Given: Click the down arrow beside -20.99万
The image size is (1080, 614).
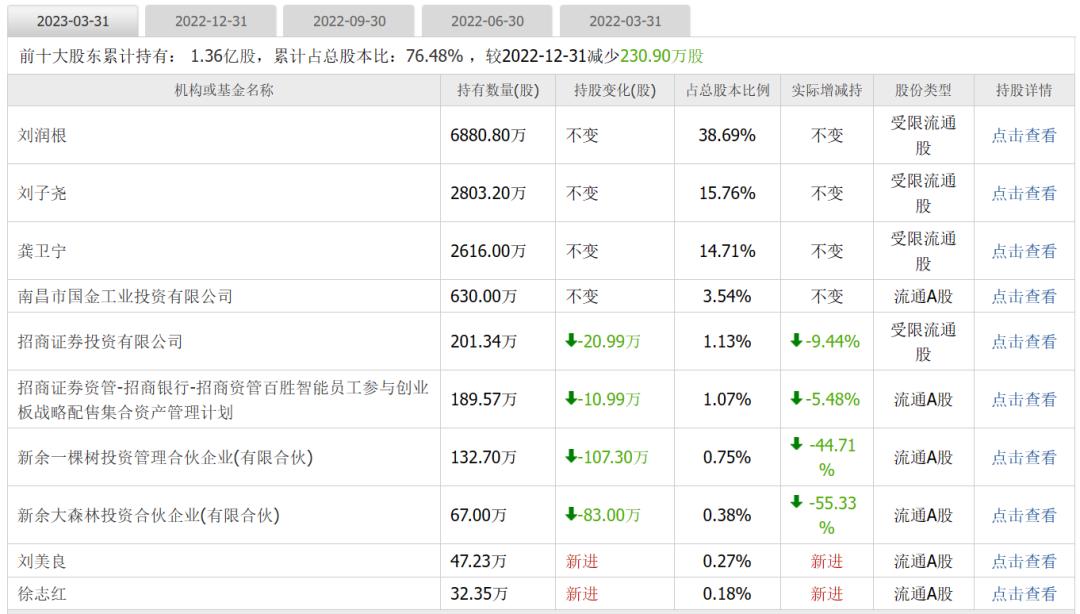Looking at the screenshot, I should [x=571, y=340].
